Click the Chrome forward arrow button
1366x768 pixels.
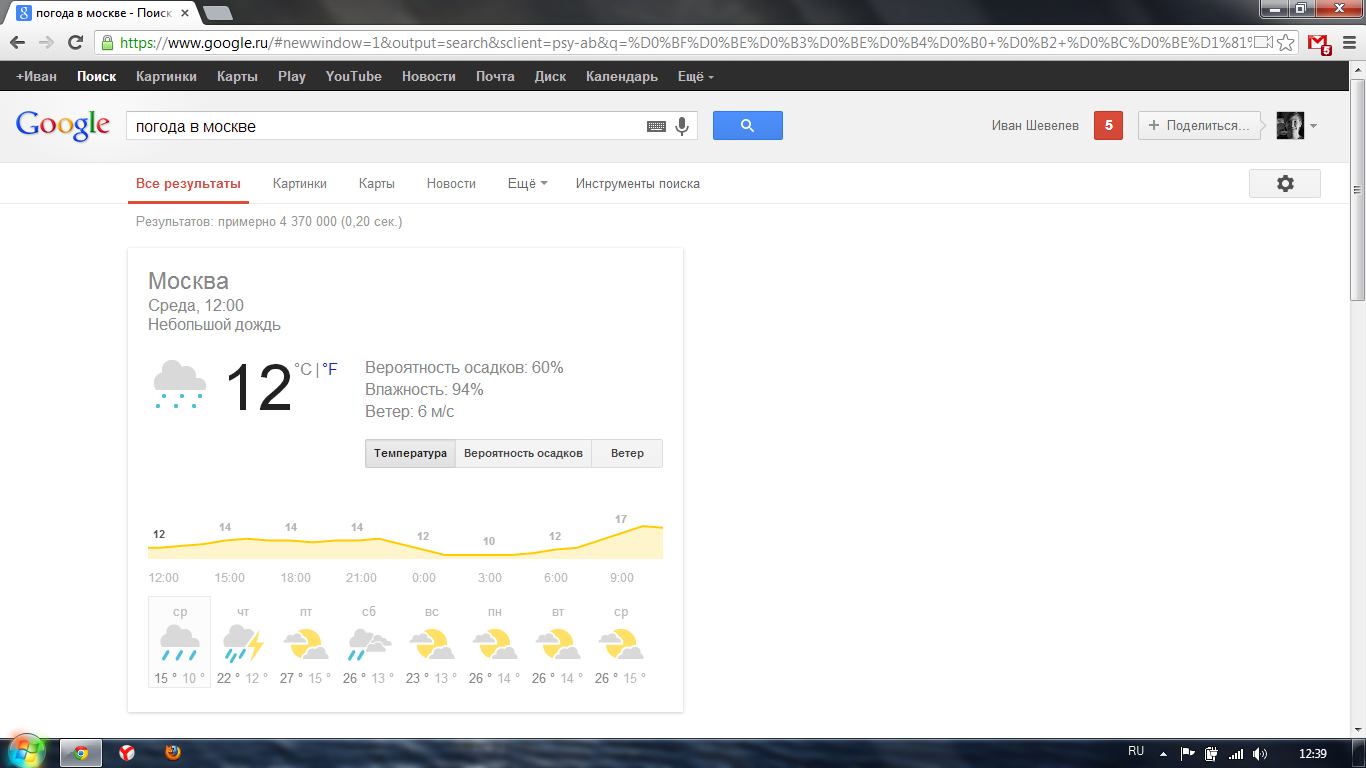coord(46,43)
